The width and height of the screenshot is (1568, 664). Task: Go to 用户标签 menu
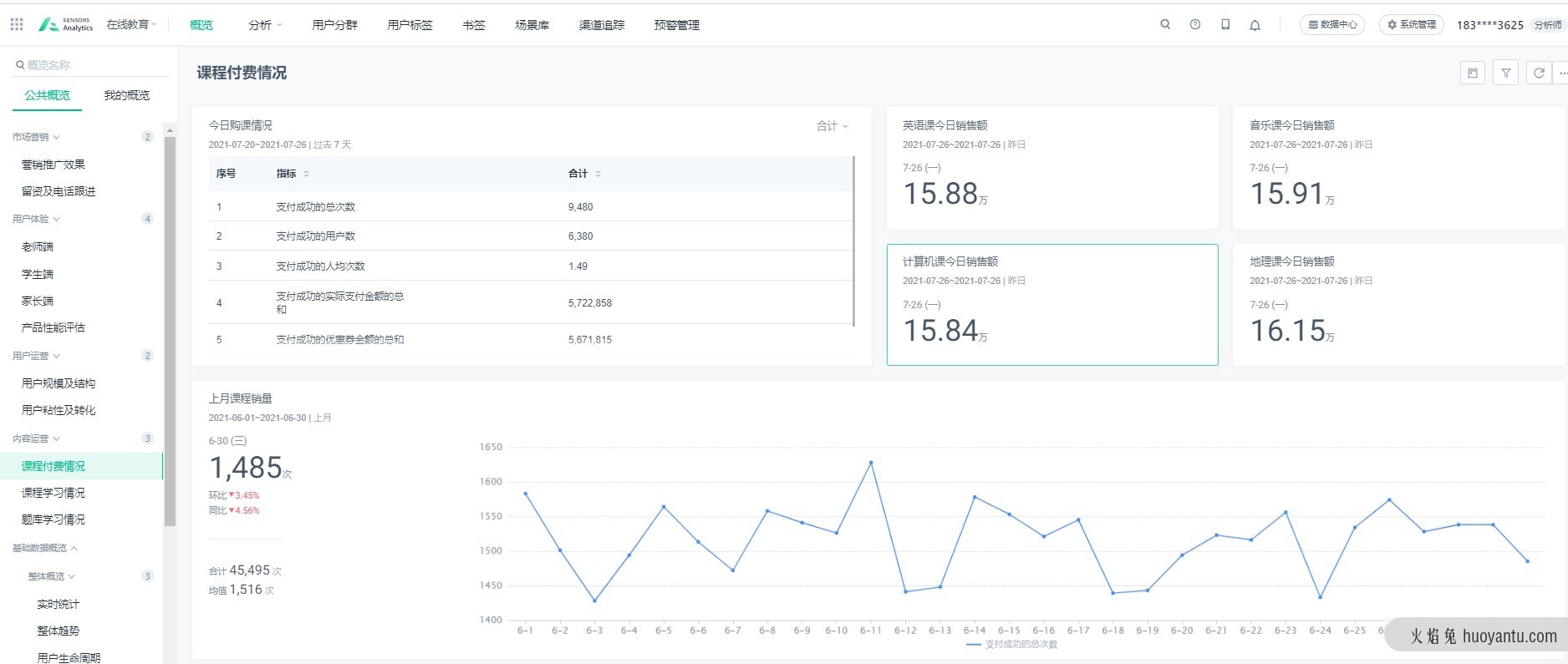coord(410,25)
